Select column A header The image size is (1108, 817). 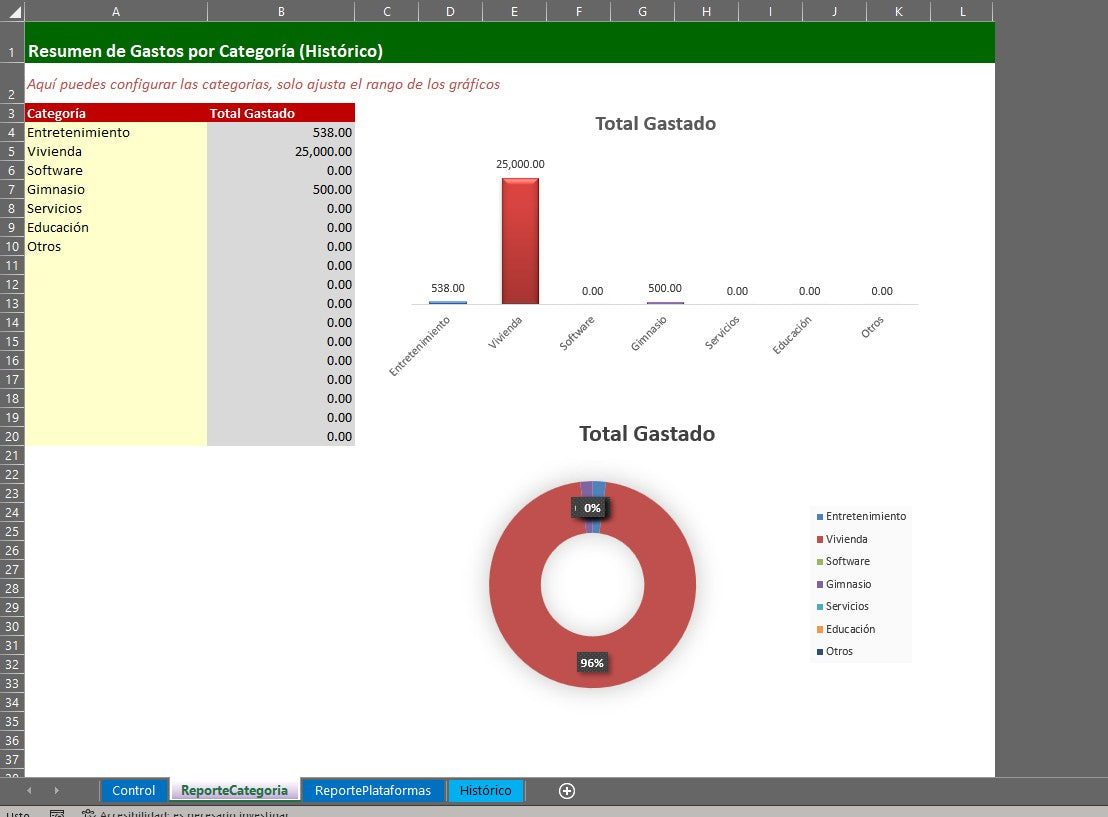coord(116,11)
